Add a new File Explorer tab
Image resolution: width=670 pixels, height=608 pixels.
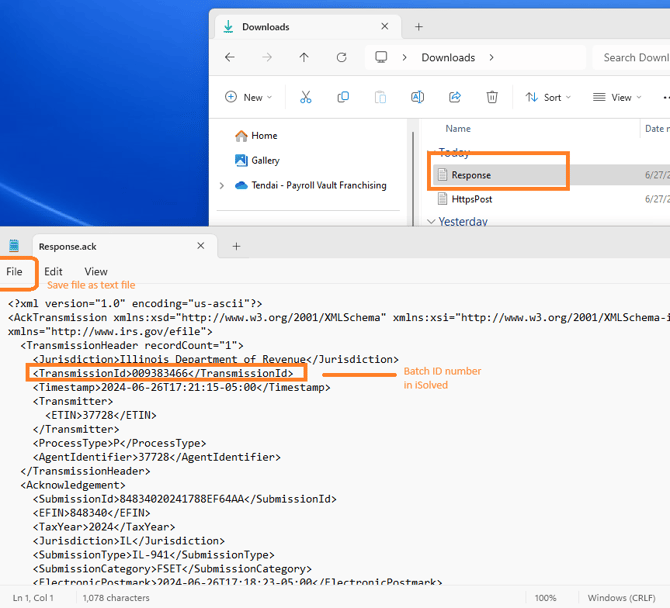[x=419, y=27]
